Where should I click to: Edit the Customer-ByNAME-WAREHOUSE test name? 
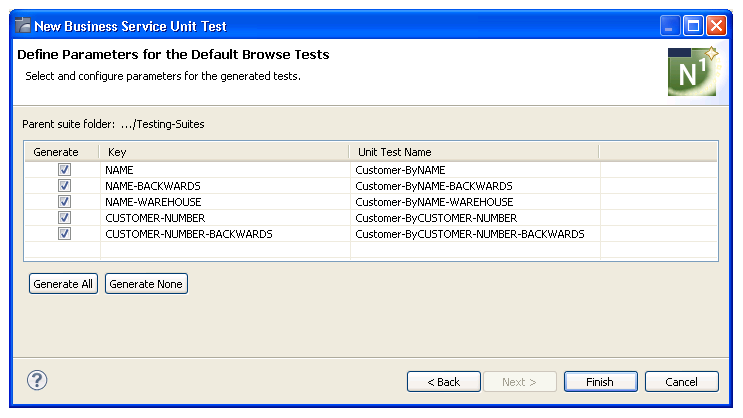pyautogui.click(x=475, y=202)
